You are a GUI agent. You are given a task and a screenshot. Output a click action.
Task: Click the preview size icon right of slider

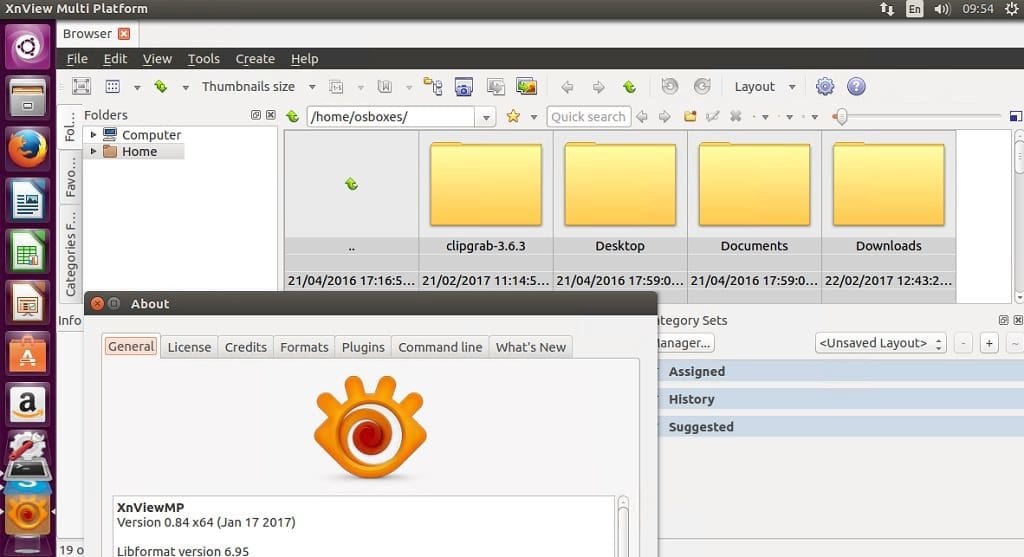pyautogui.click(x=1016, y=116)
